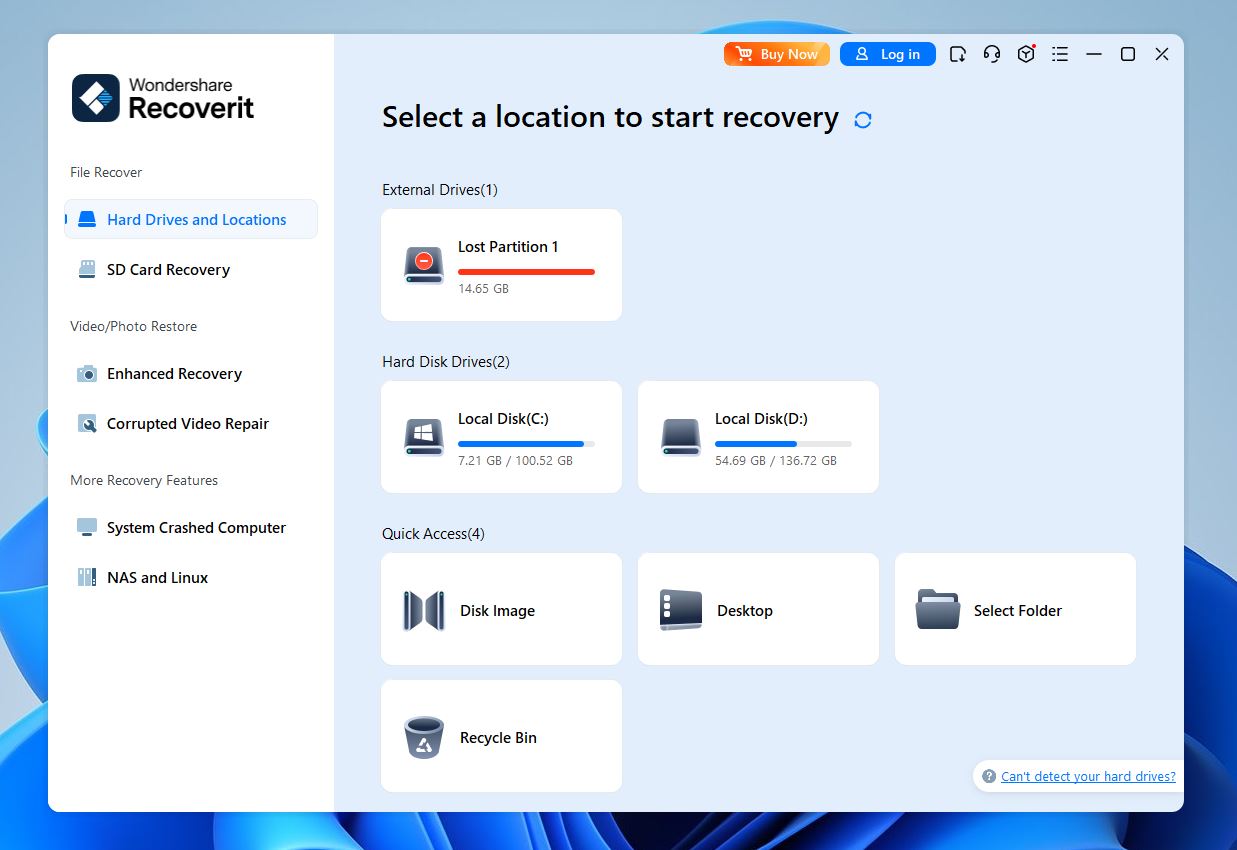
Task: Click the 14.65 GB size text
Action: coord(483,289)
